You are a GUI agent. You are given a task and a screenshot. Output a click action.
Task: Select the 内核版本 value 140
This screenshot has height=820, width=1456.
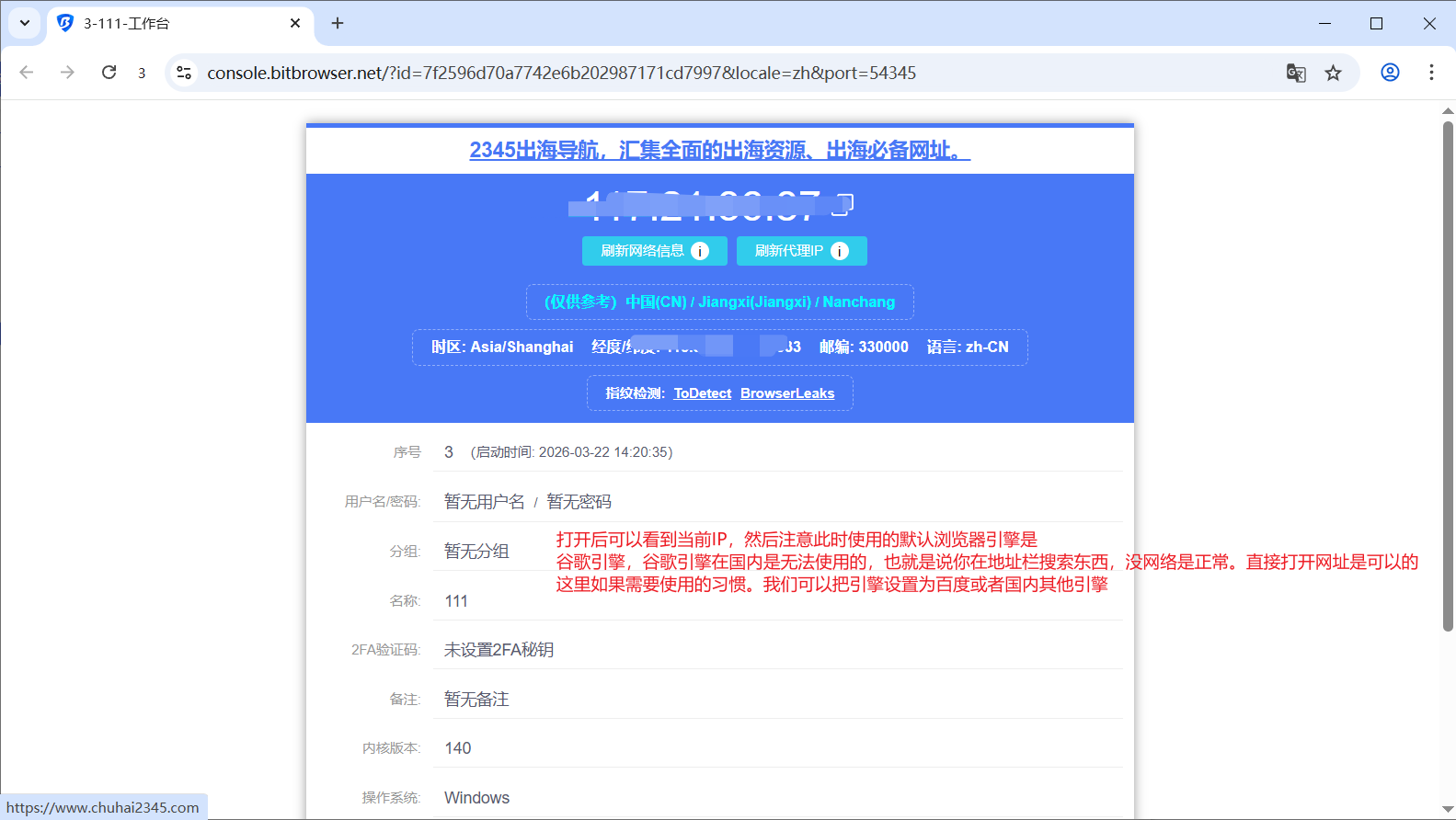pyautogui.click(x=458, y=748)
